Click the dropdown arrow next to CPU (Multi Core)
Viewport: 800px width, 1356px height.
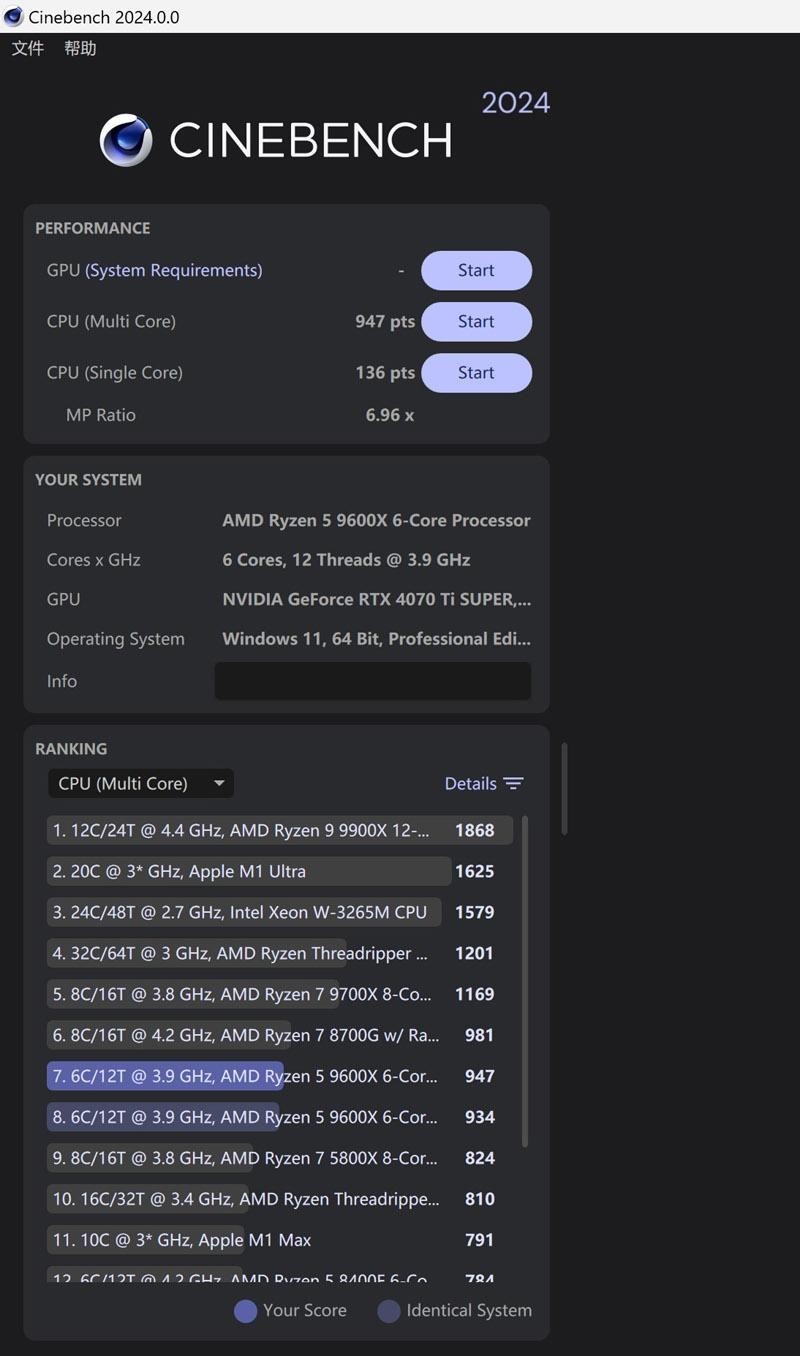[219, 783]
